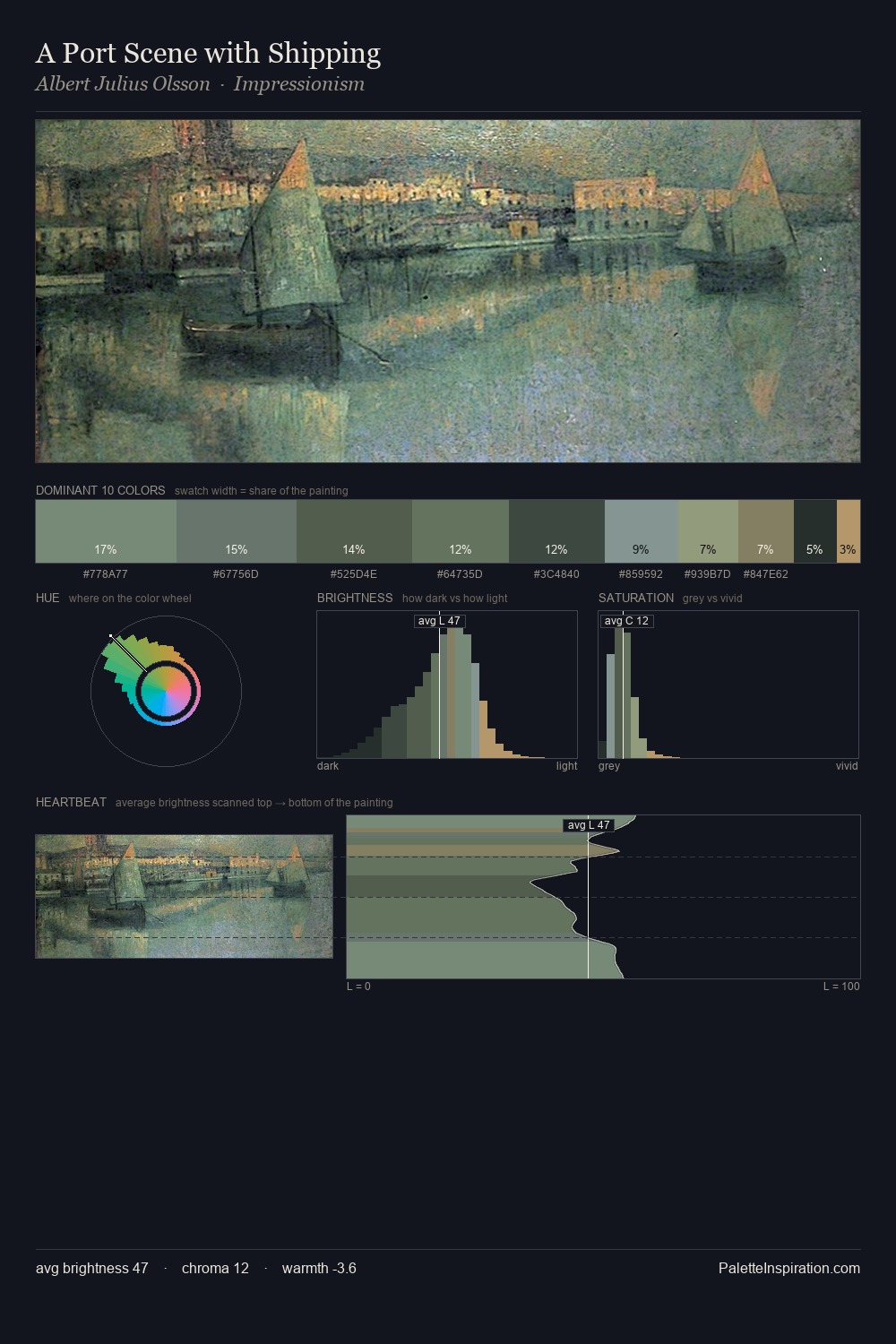The width and height of the screenshot is (896, 1344).
Task: Click the 'avg L 47' brightness label
Action: pos(439,621)
